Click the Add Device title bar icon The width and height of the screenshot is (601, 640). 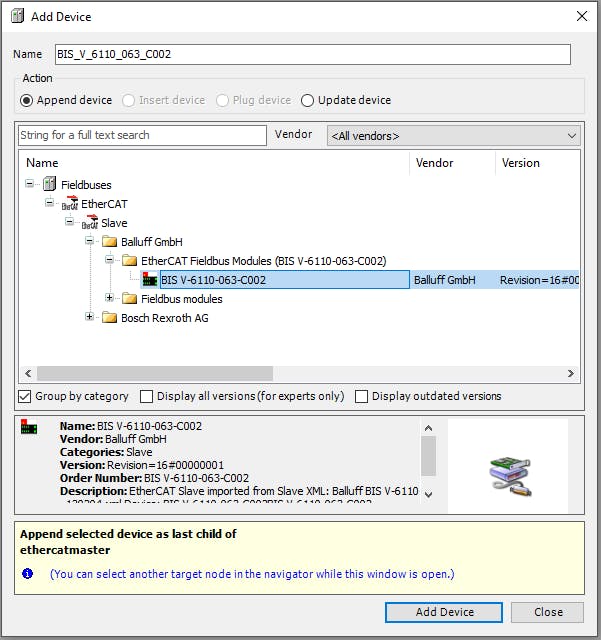point(18,16)
